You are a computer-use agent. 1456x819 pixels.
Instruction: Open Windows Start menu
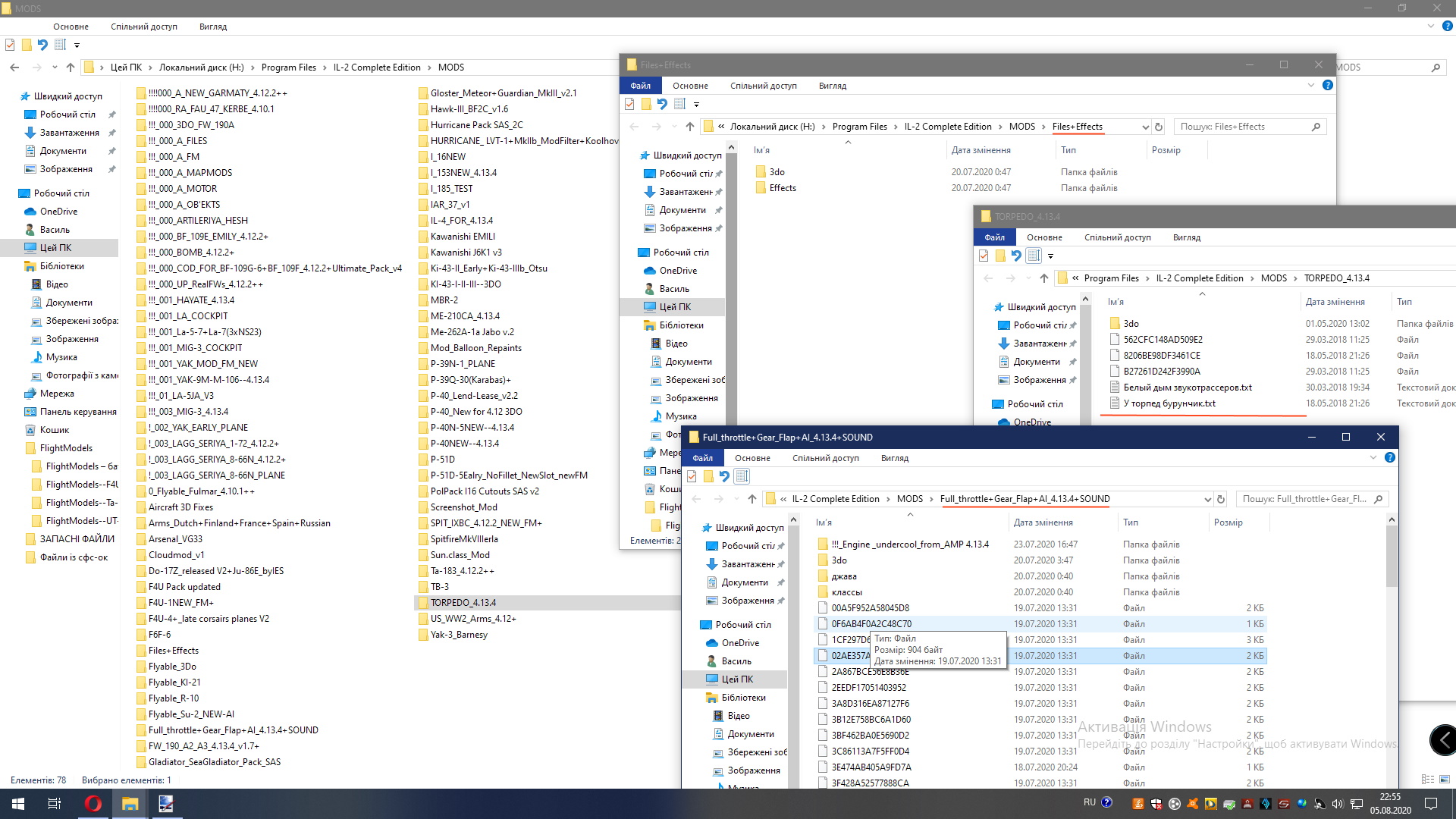point(18,804)
